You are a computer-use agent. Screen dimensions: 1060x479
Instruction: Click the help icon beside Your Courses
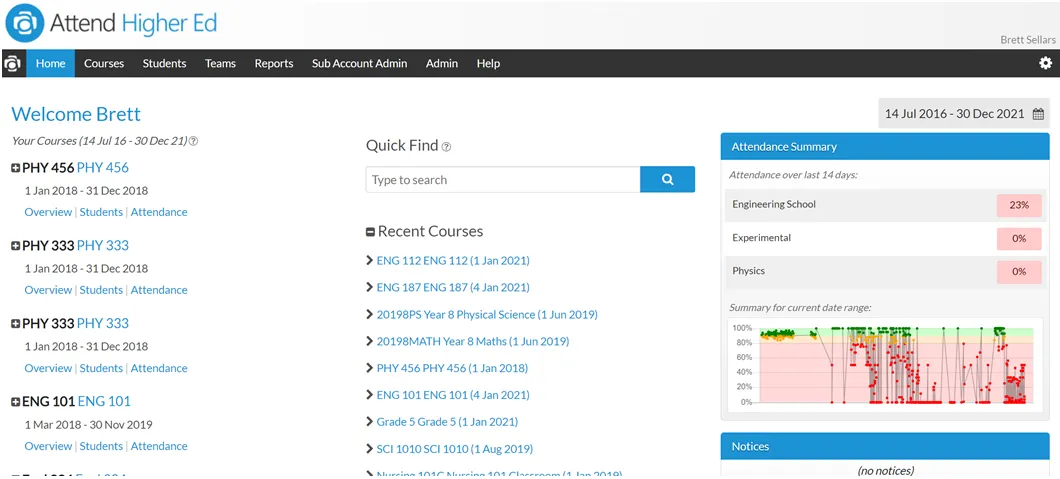tap(193, 141)
